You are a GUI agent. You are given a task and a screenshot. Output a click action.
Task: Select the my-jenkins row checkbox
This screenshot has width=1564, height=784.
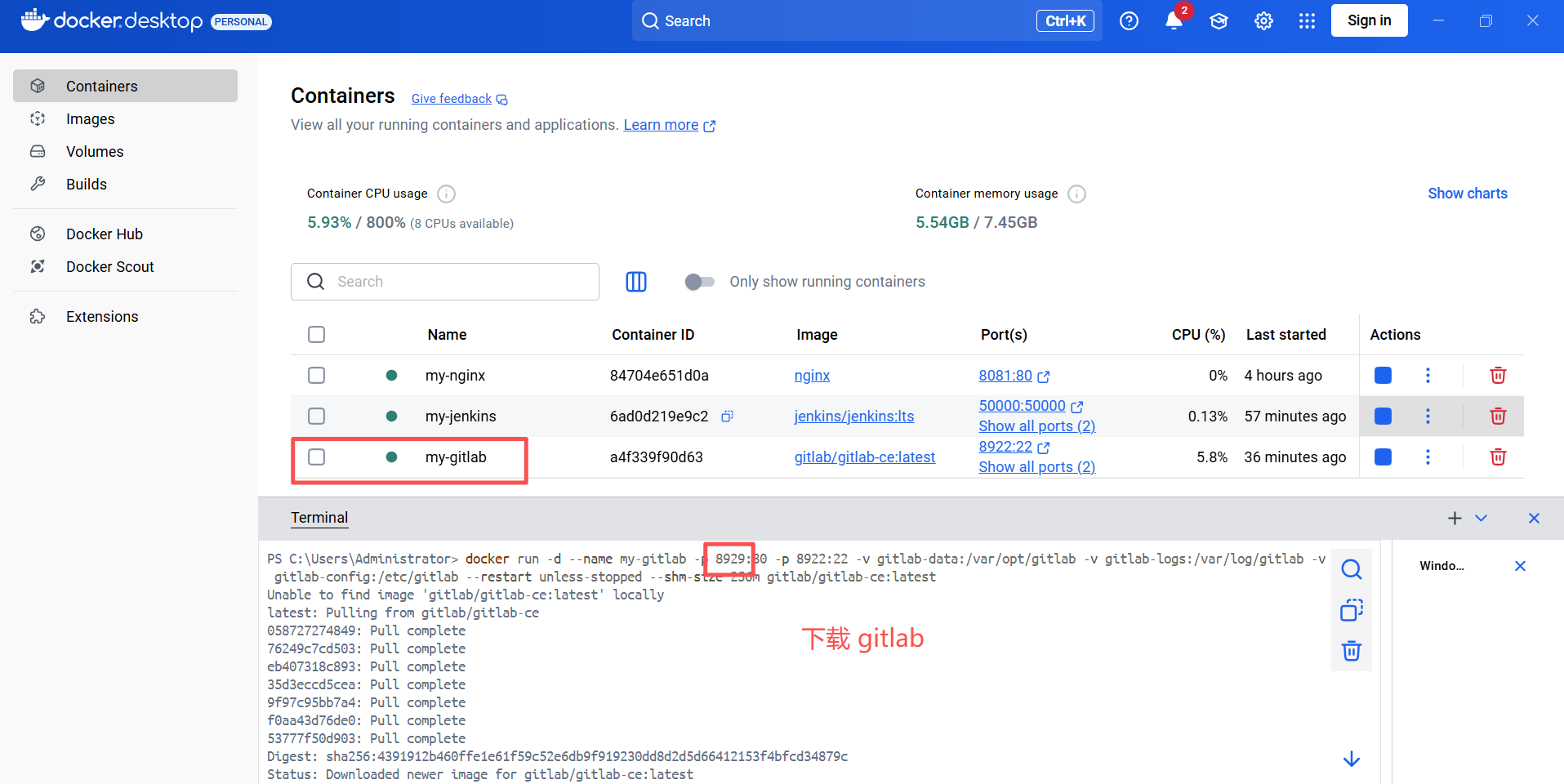pos(317,416)
